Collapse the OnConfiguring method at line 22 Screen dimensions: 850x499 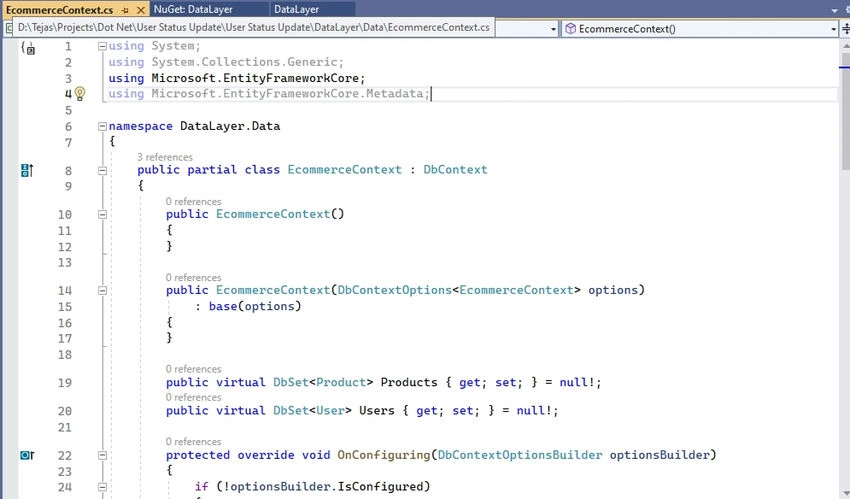(x=102, y=455)
